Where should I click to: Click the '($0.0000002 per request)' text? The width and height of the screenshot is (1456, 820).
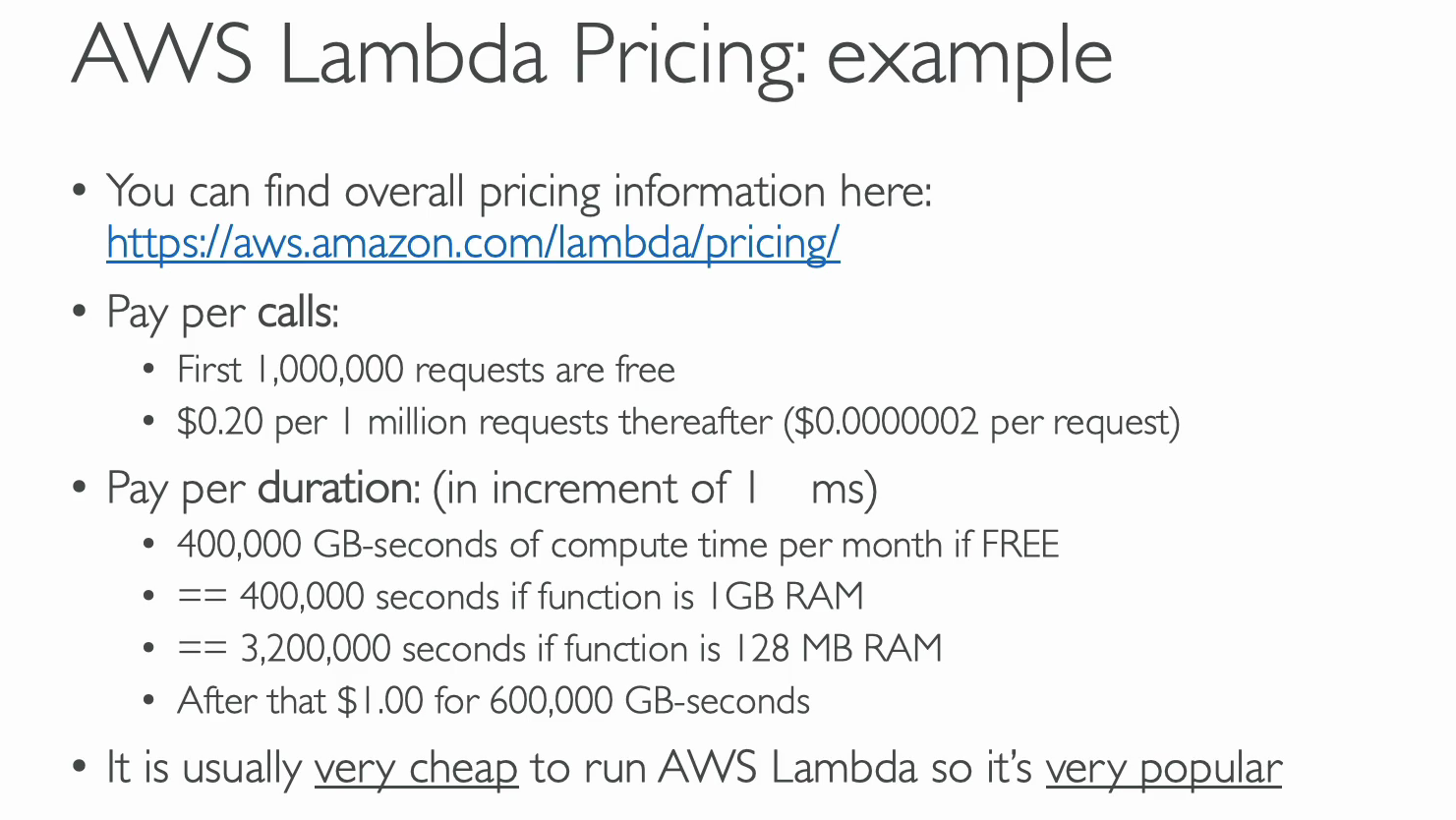pyautogui.click(x=981, y=422)
